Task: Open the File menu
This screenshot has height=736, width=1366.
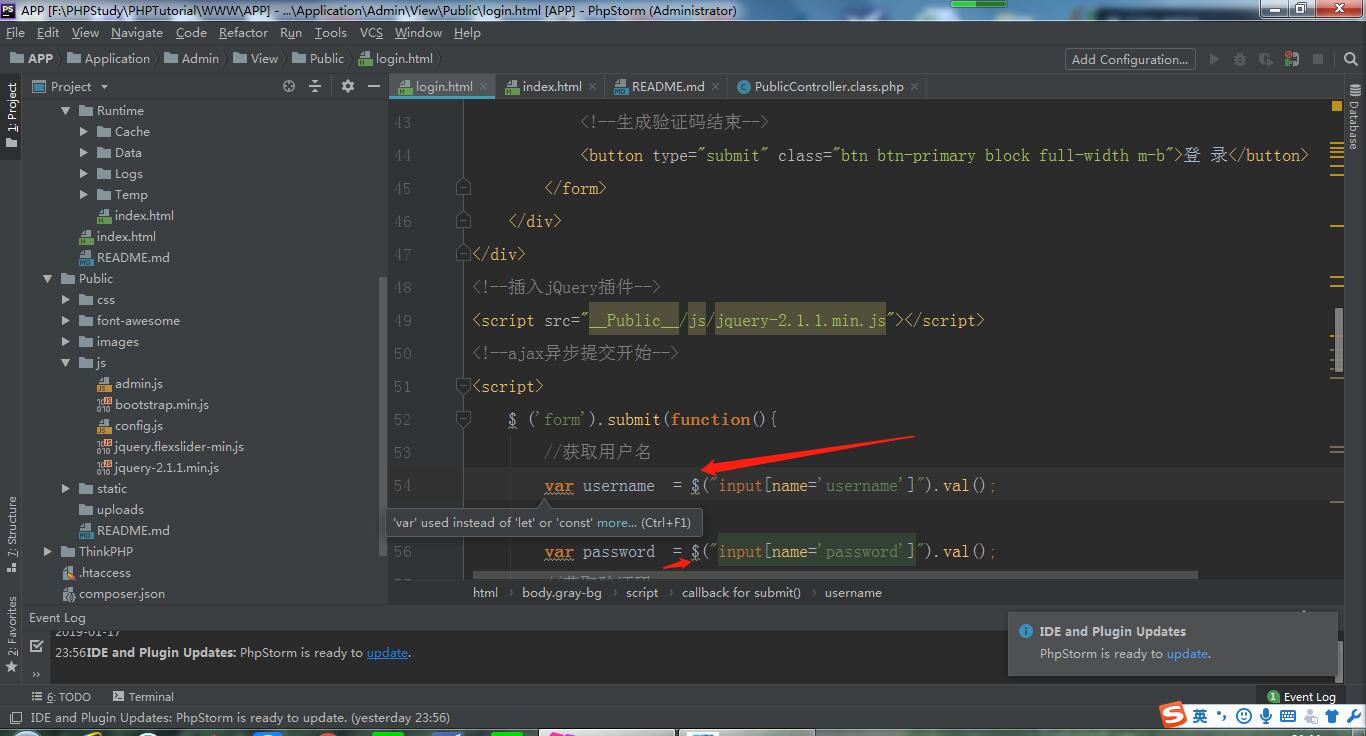Action: (x=15, y=33)
